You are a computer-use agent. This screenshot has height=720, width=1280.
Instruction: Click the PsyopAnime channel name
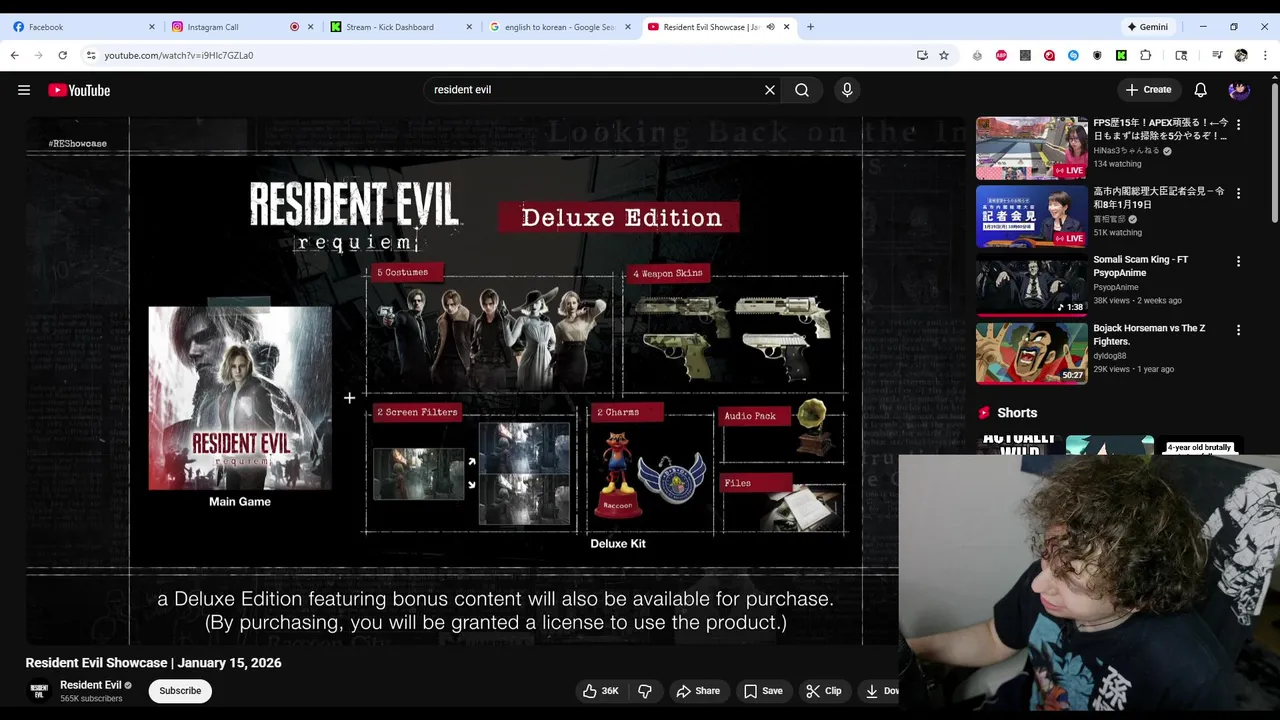pos(1116,287)
